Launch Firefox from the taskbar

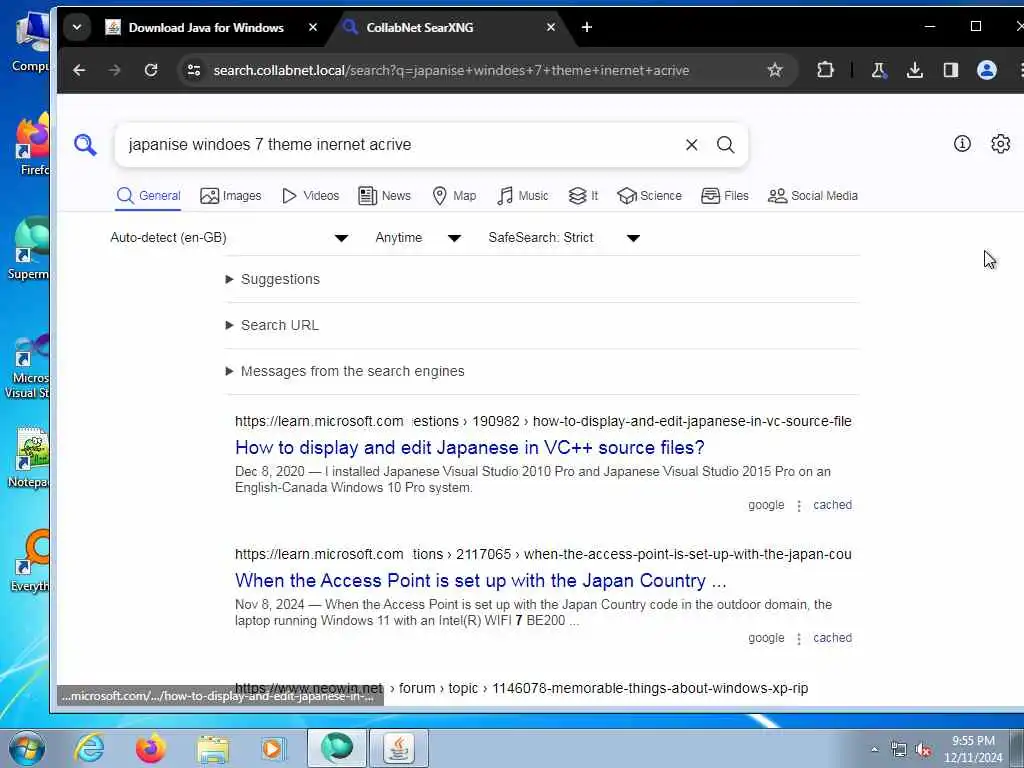point(151,748)
